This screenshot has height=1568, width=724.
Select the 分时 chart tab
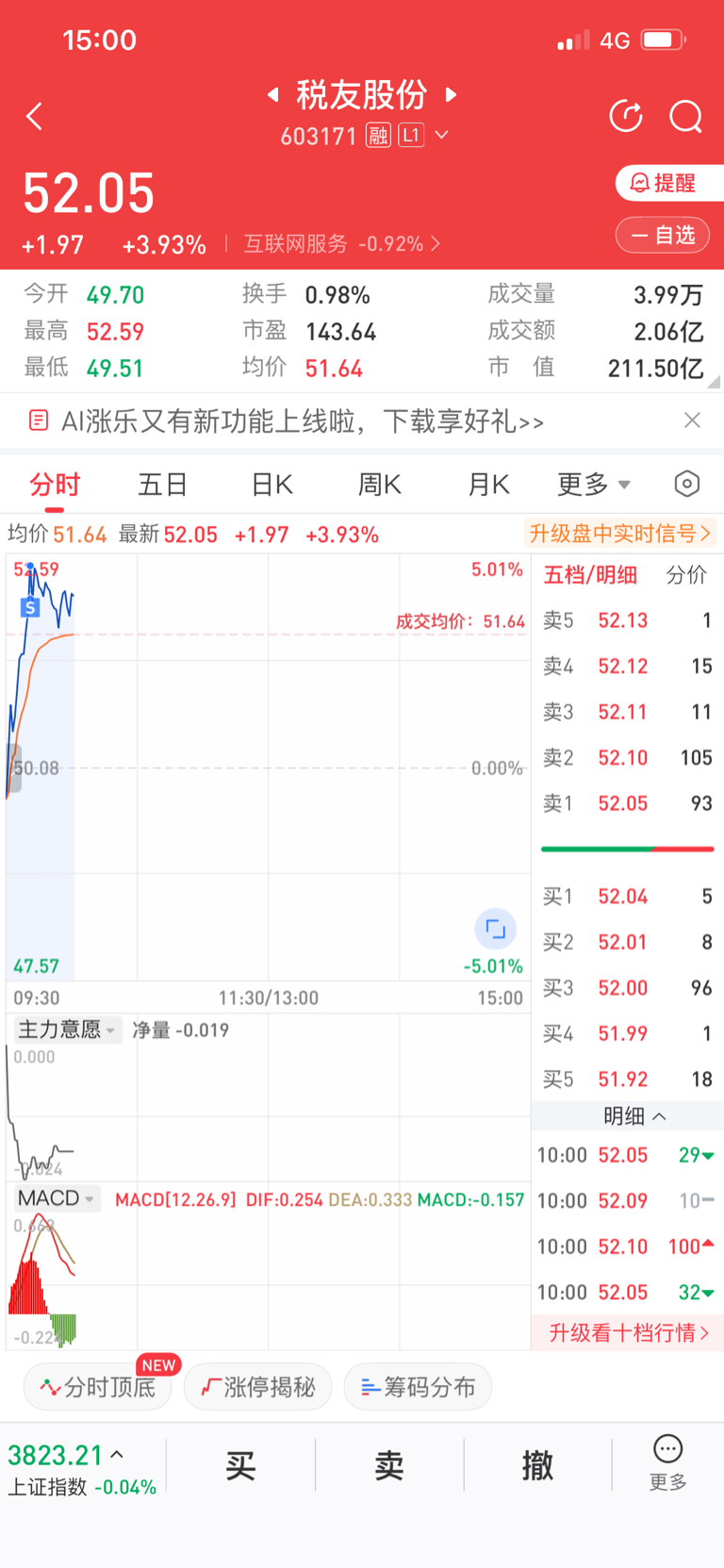(x=55, y=485)
